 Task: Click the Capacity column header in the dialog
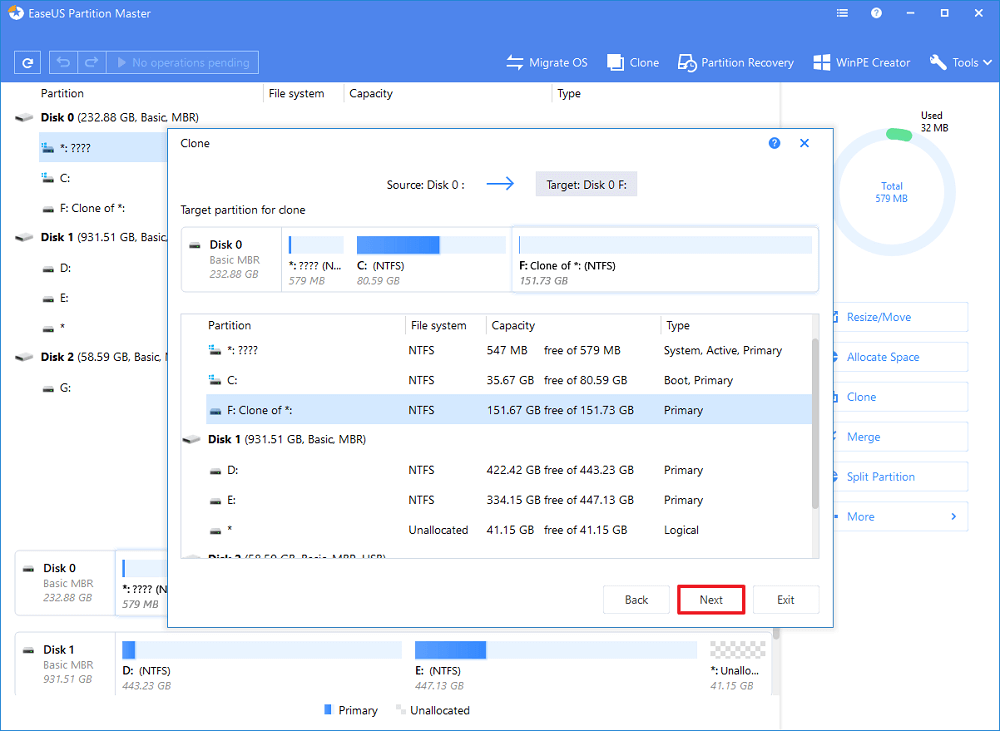pyautogui.click(x=513, y=325)
